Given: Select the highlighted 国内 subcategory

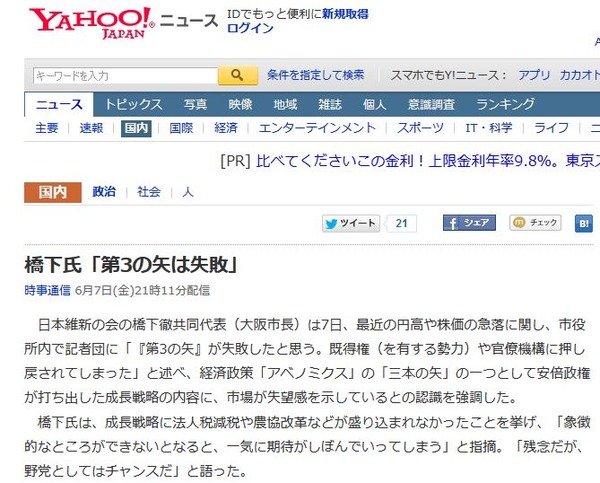Looking at the screenshot, I should pyautogui.click(x=136, y=128).
